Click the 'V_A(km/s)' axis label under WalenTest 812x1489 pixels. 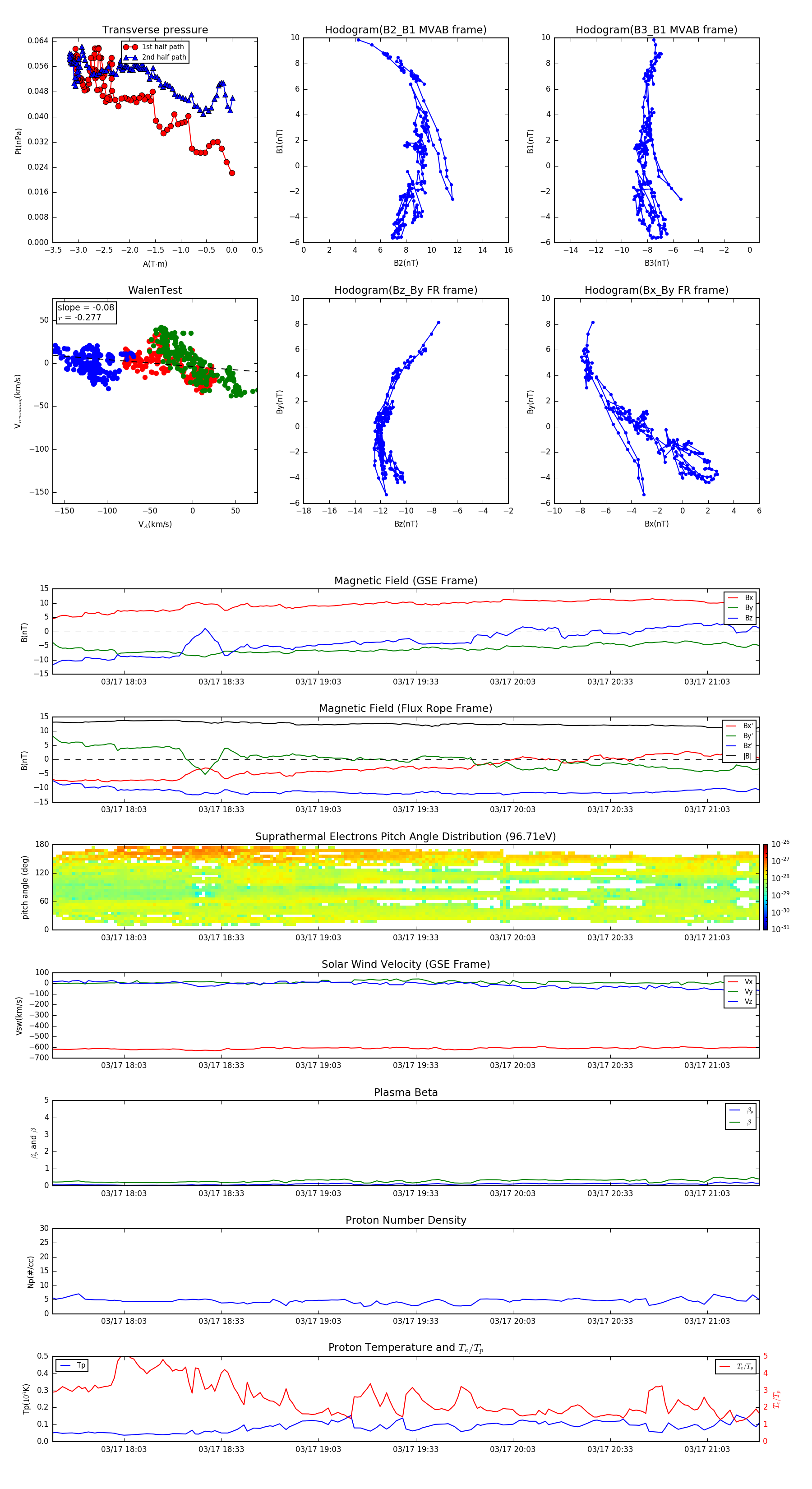click(155, 524)
